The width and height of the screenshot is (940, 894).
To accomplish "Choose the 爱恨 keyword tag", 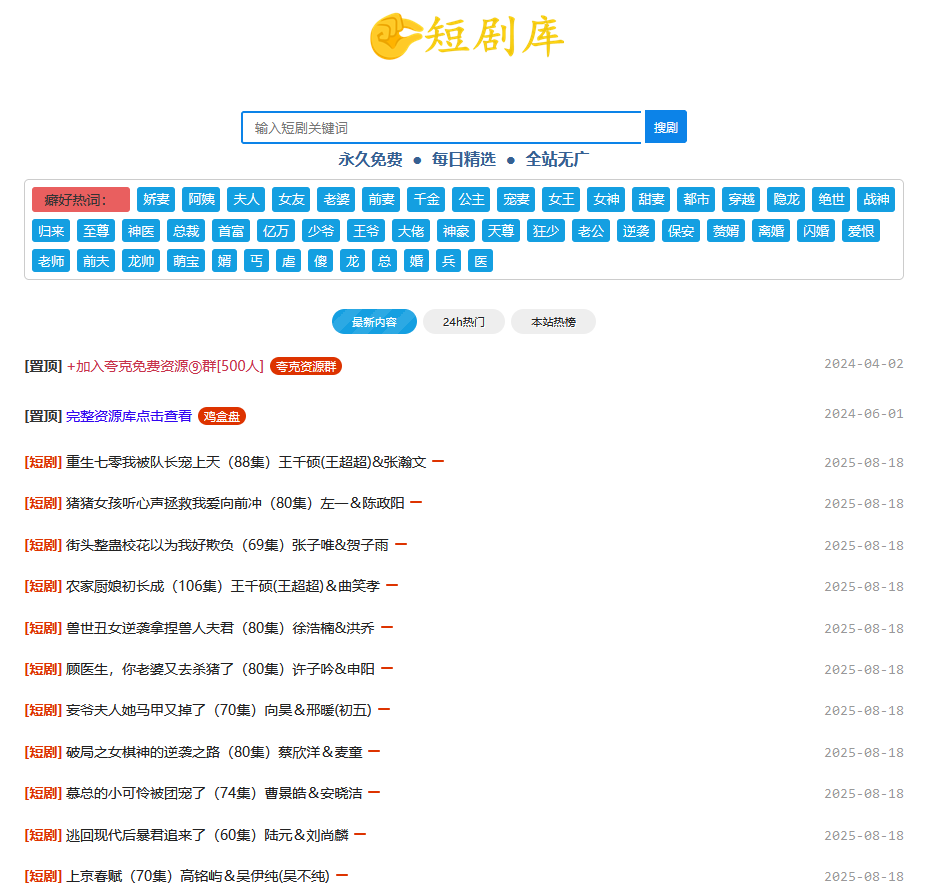I will point(861,231).
